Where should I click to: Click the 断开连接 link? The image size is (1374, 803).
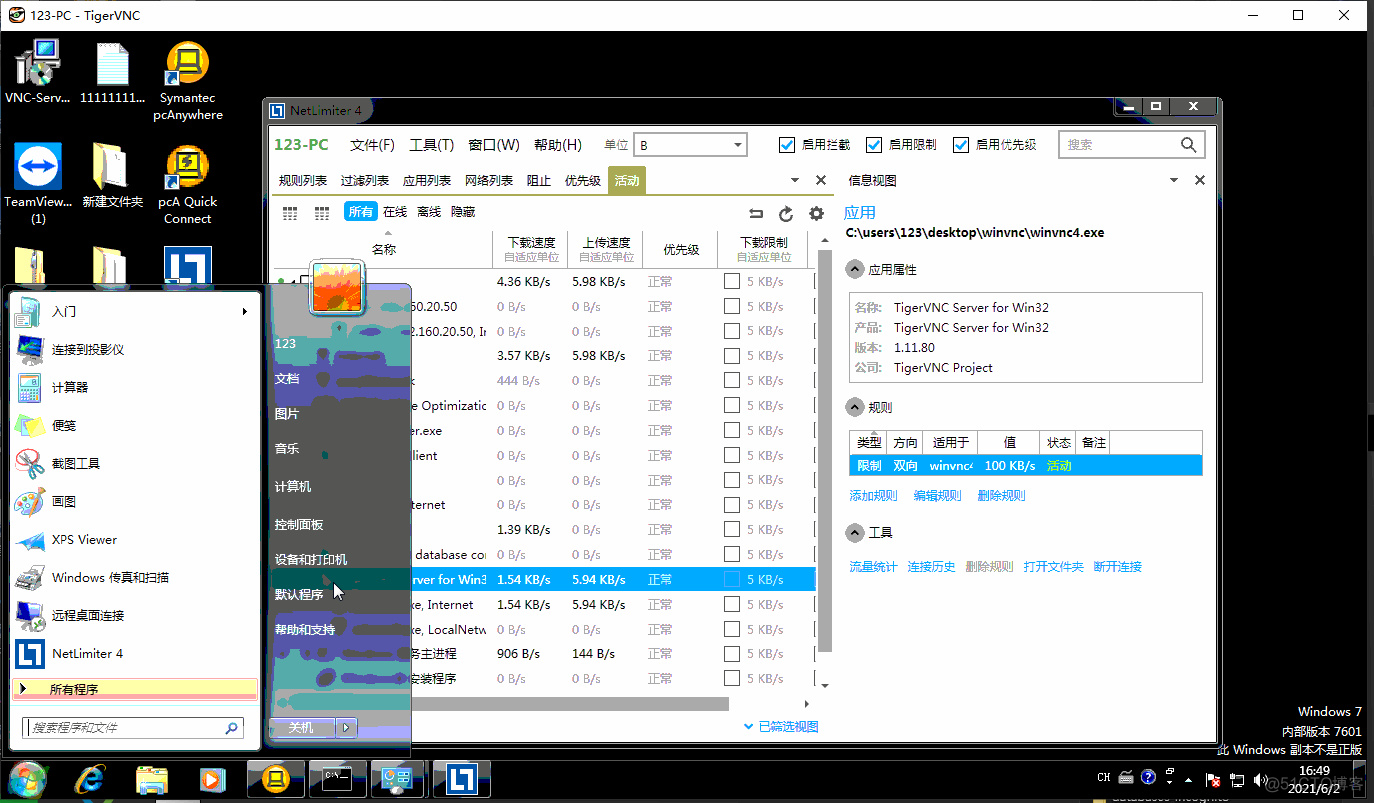[x=1117, y=567]
